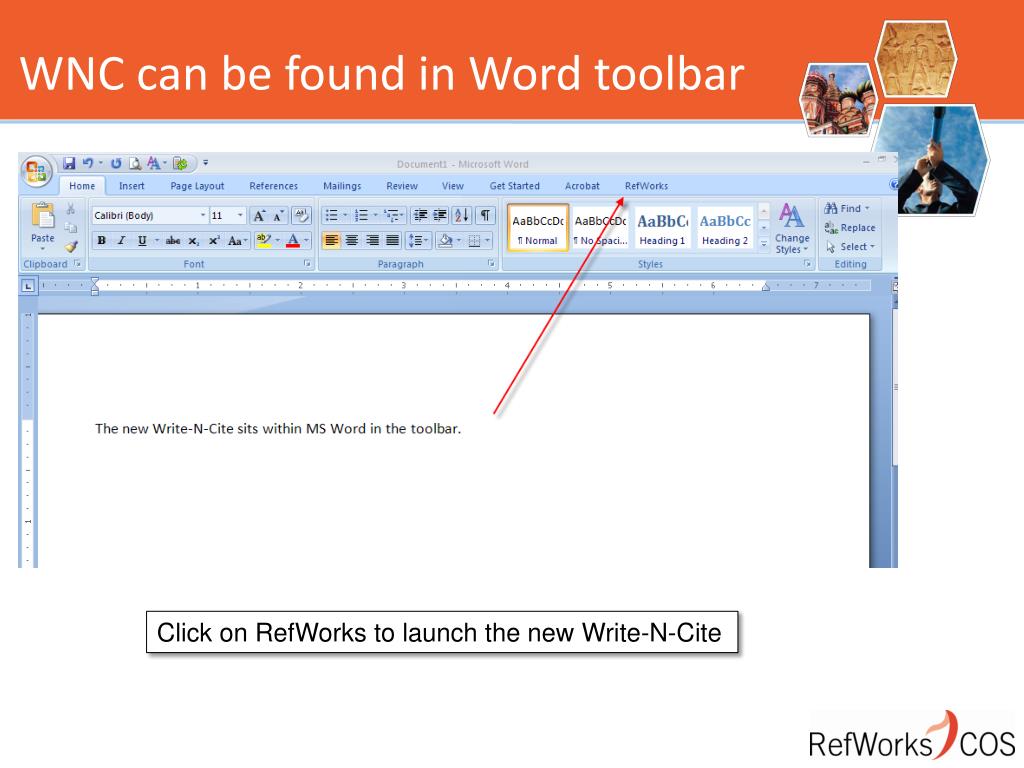
Task: Toggle Show/Hide paragraph marks
Action: pos(485,215)
